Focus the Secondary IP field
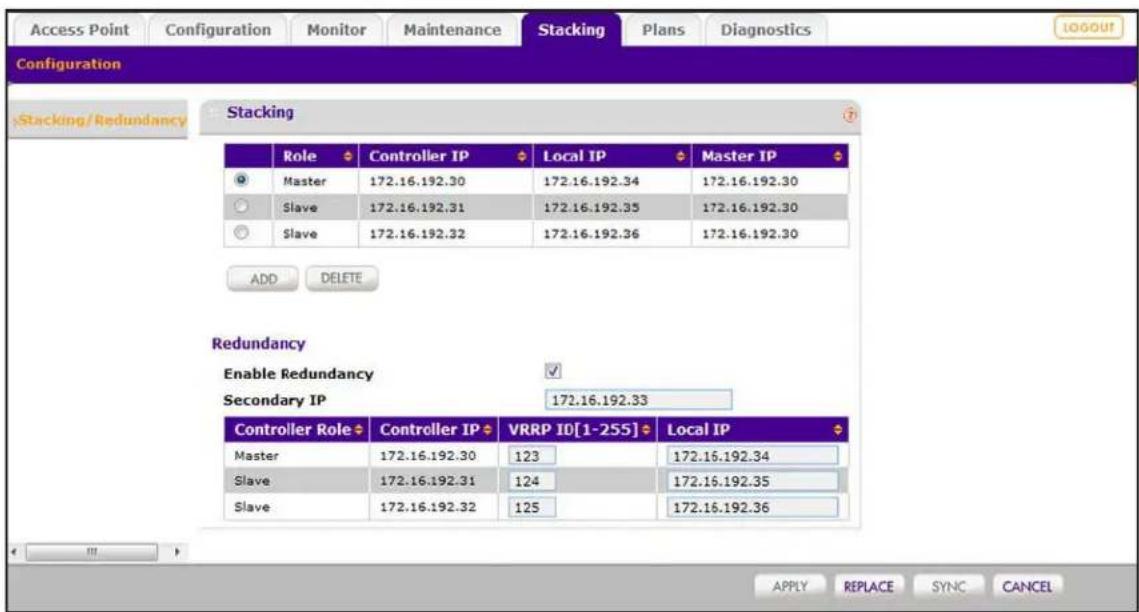The width and height of the screenshot is (1139, 612). [639, 400]
